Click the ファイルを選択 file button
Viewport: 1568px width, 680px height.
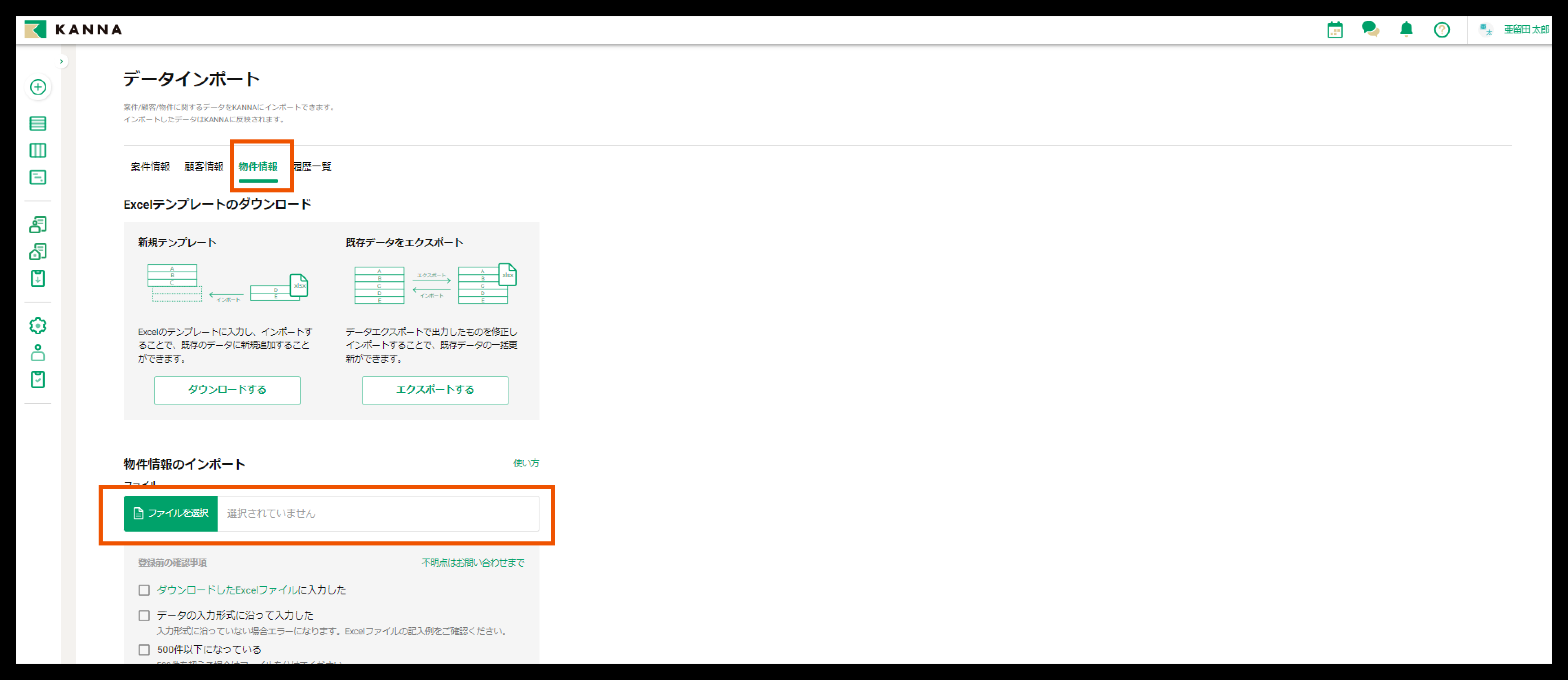[170, 513]
